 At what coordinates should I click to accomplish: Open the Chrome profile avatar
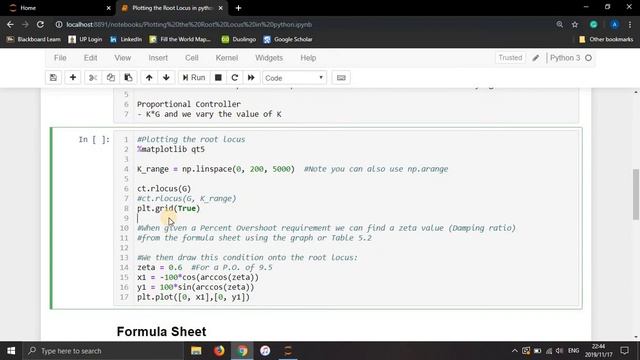click(614, 24)
